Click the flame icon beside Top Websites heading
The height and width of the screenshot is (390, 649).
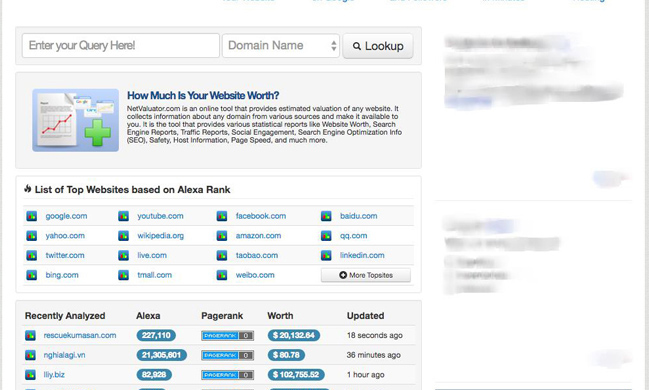(x=28, y=189)
